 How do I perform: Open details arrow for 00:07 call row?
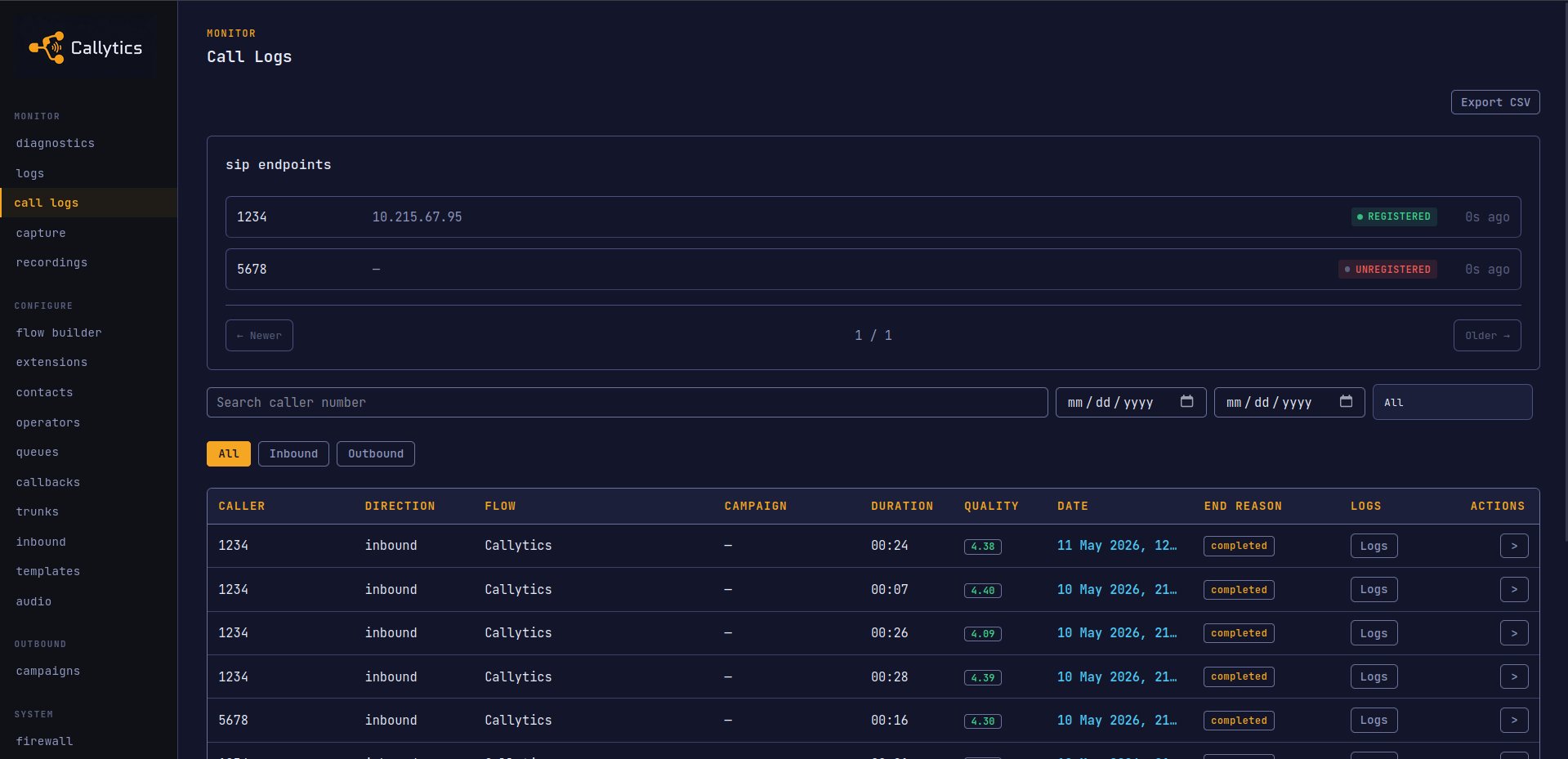(x=1514, y=590)
